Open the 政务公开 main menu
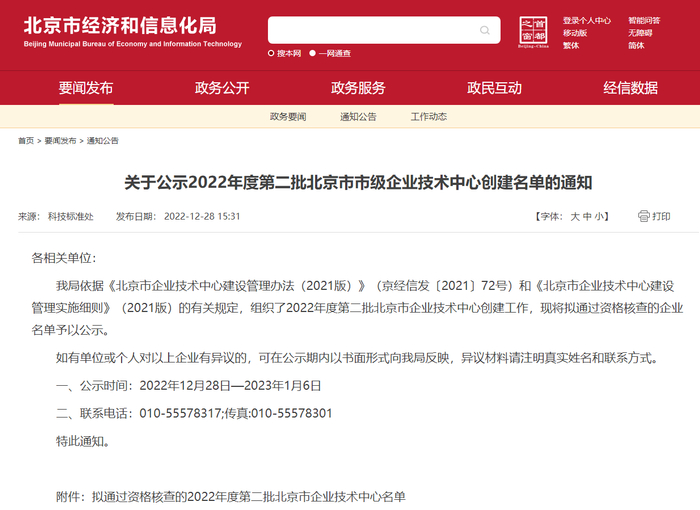 pos(222,88)
